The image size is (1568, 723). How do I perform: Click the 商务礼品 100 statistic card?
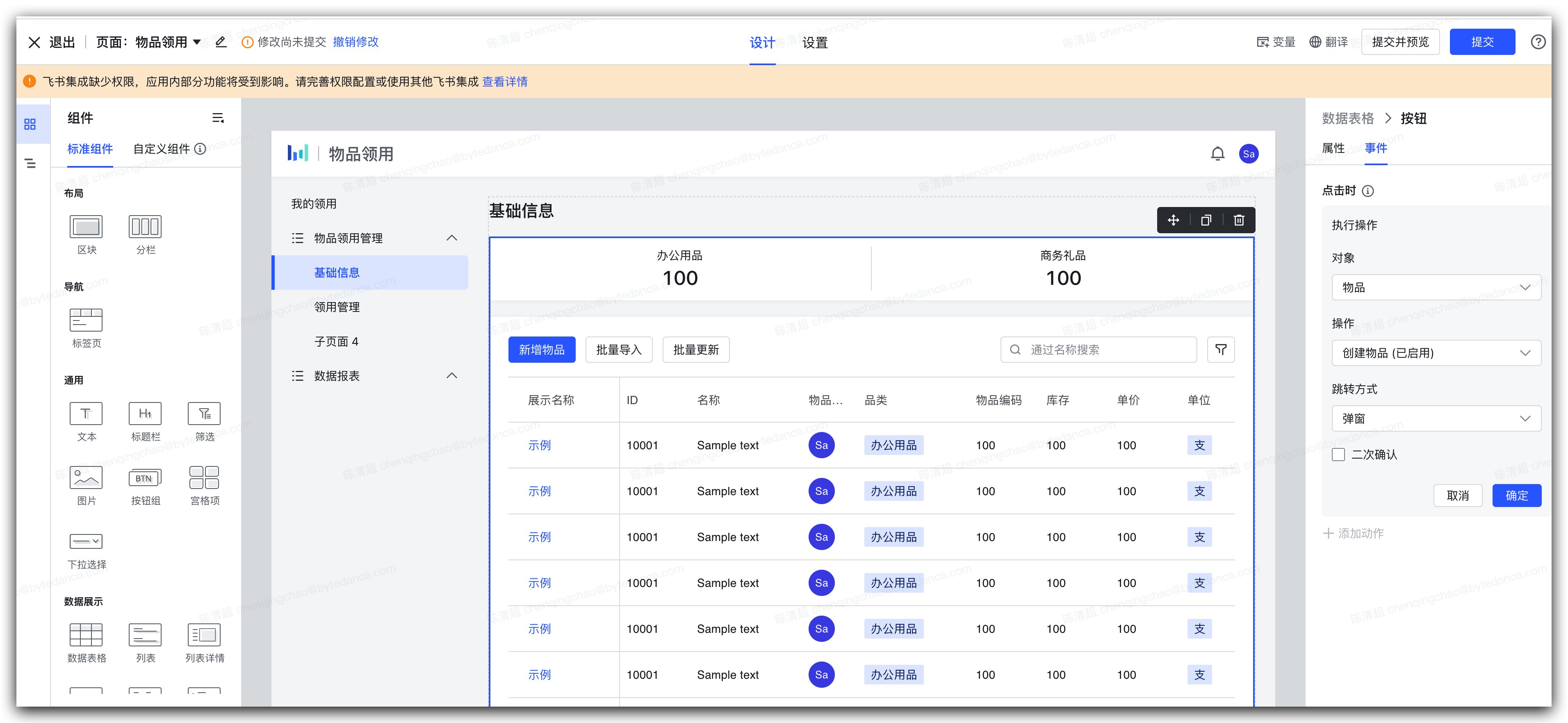click(1063, 268)
